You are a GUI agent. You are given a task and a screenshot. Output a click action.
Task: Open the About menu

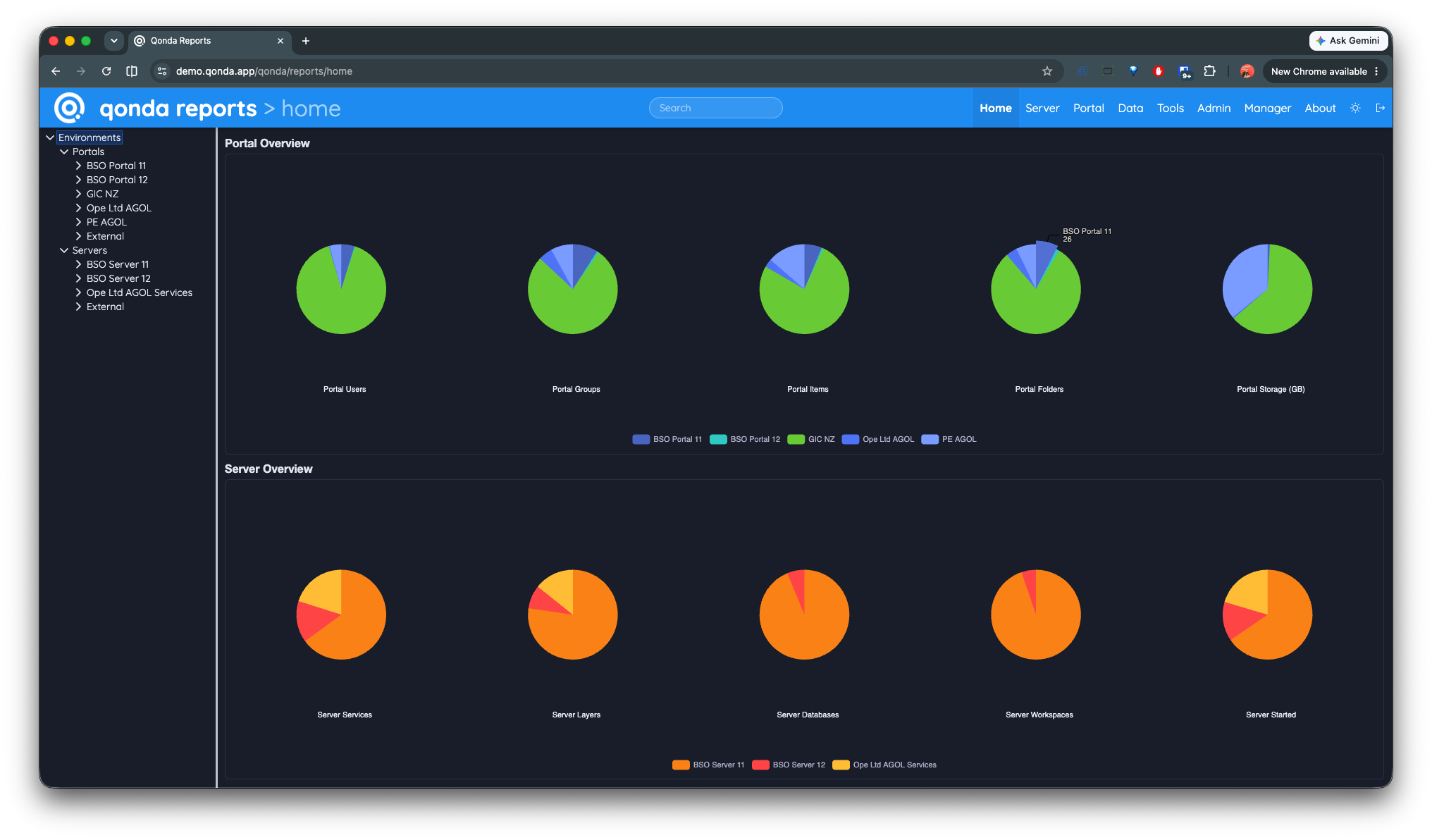click(x=1320, y=108)
